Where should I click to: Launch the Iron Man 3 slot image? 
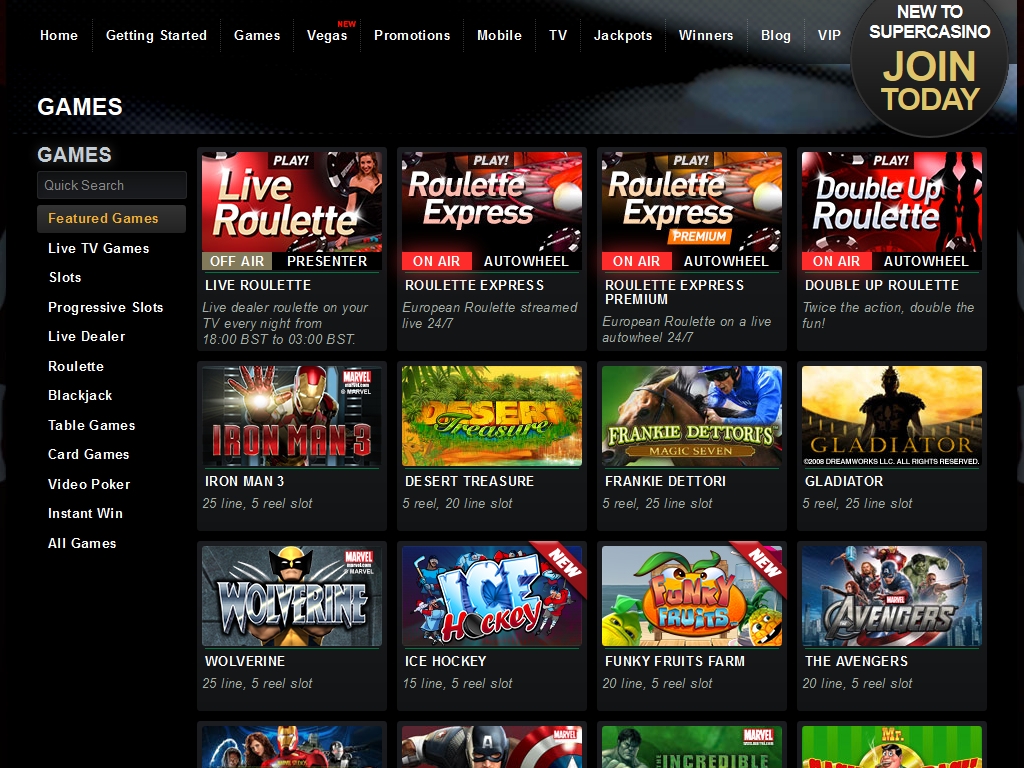point(291,416)
